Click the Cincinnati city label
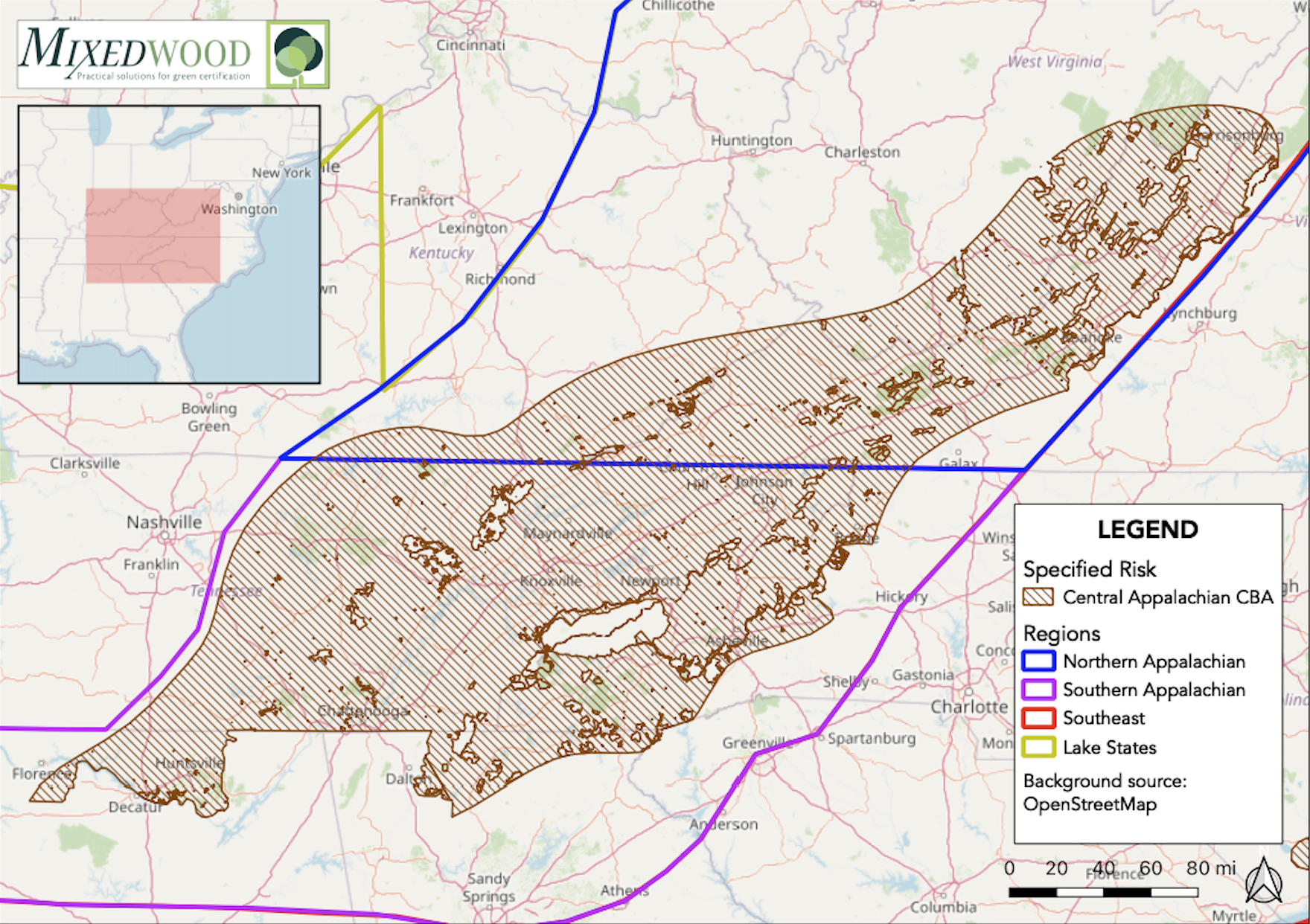 coord(470,45)
